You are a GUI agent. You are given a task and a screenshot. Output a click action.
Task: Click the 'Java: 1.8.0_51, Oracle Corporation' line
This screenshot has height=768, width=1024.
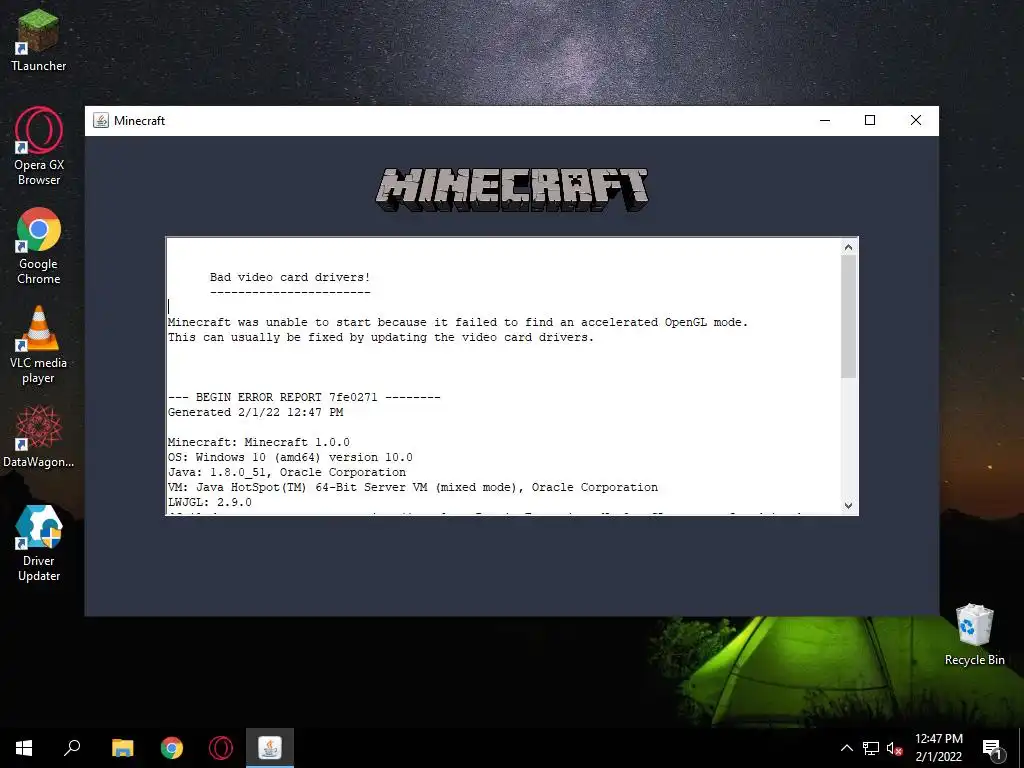287,472
